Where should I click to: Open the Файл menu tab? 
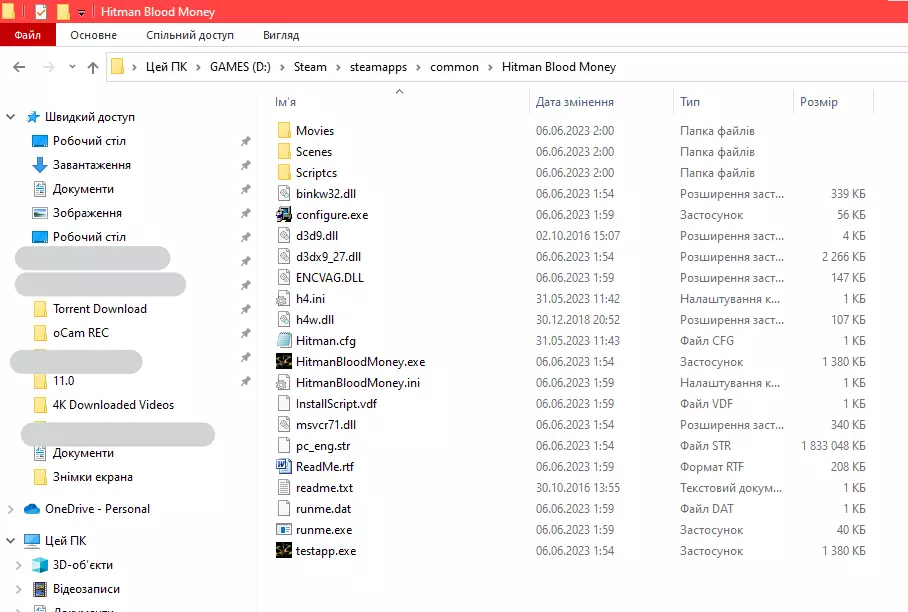(28, 35)
